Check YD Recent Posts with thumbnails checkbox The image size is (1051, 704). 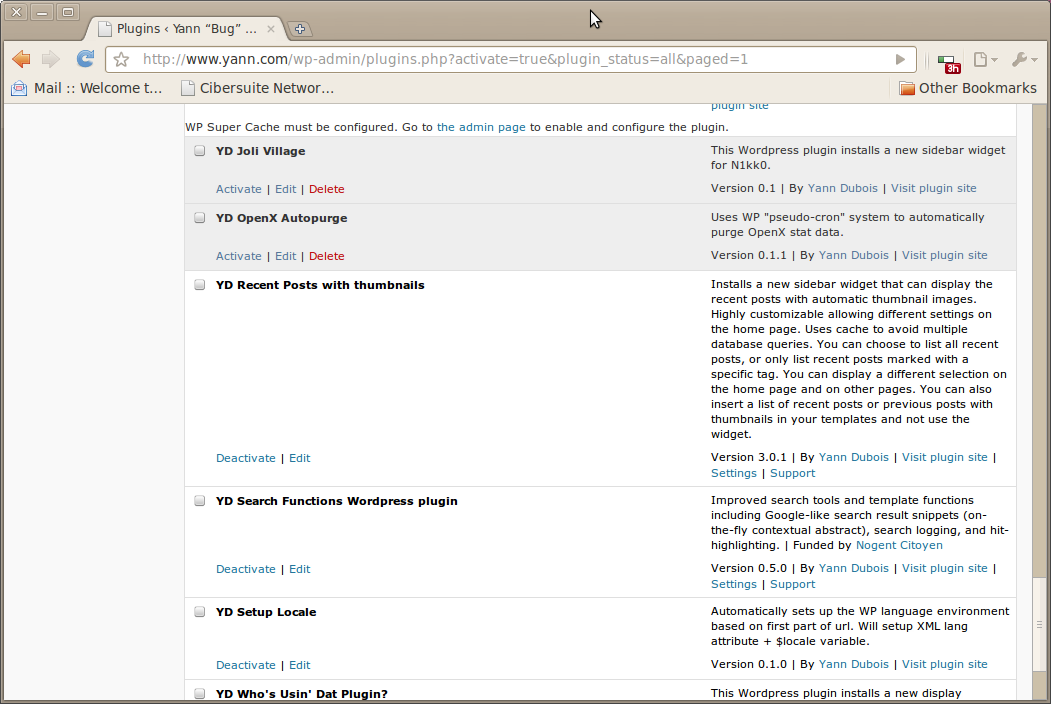click(x=200, y=285)
